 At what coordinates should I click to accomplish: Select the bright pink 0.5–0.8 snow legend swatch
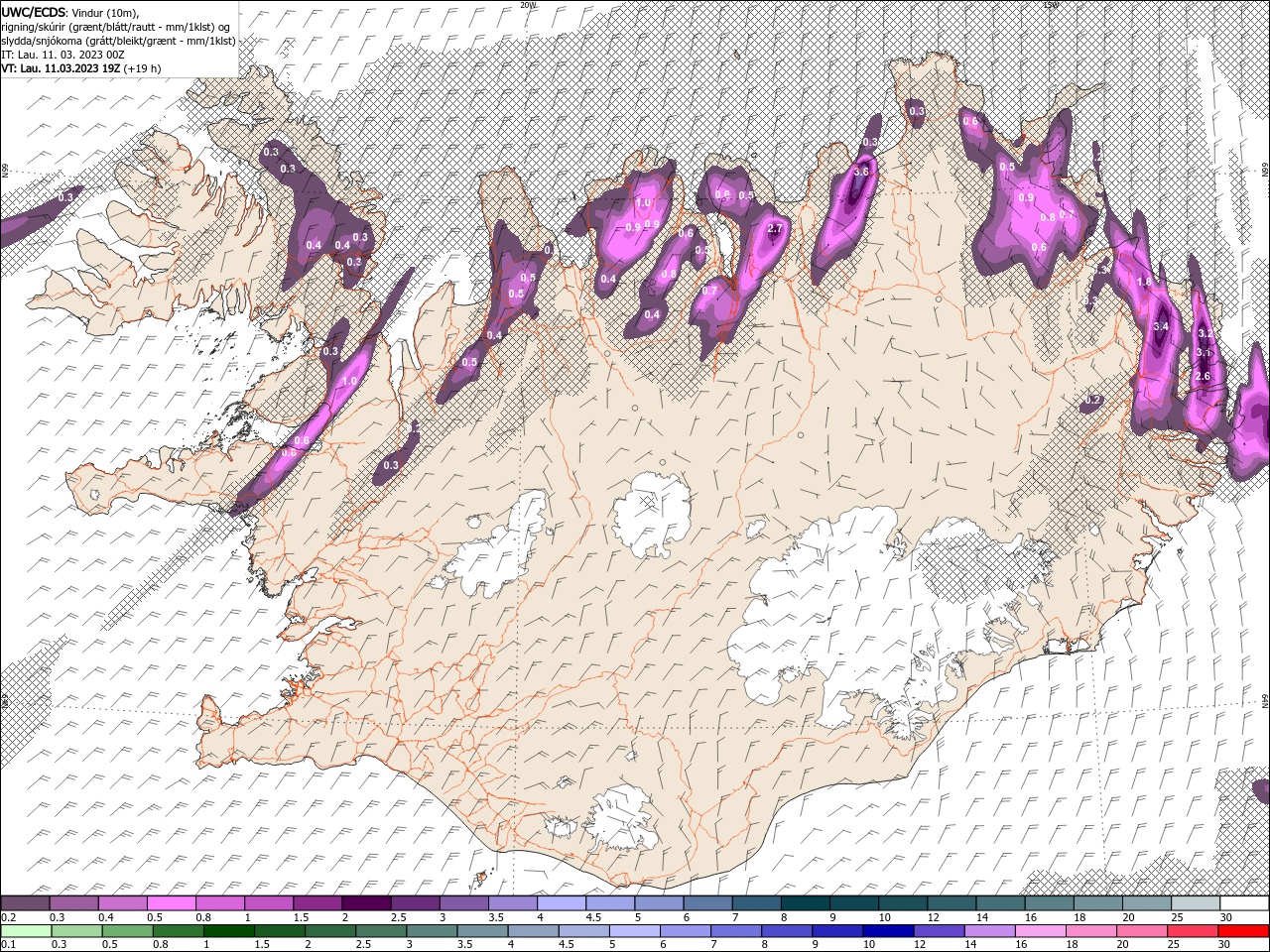171,903
